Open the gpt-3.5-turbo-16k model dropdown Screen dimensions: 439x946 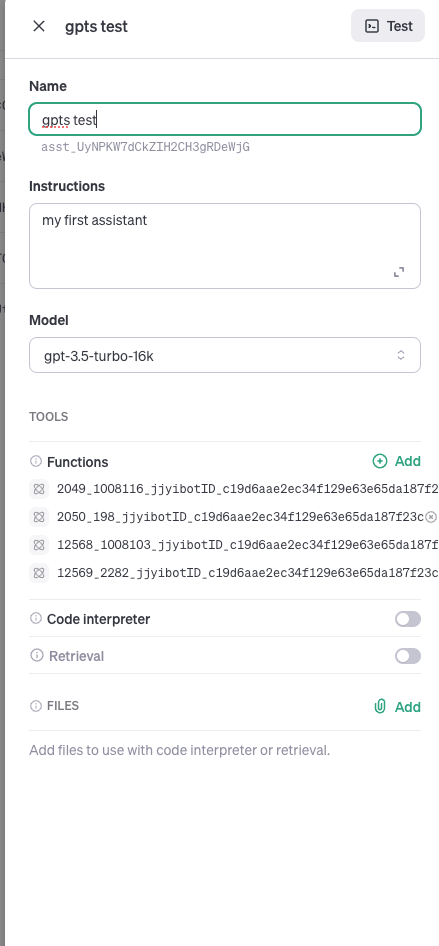tap(224, 355)
